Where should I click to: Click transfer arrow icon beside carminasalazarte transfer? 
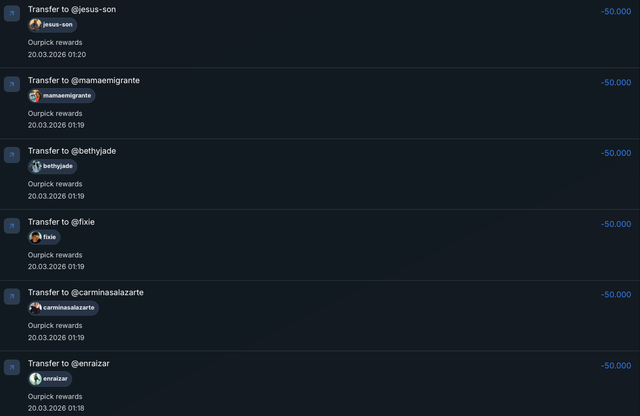tap(12, 297)
